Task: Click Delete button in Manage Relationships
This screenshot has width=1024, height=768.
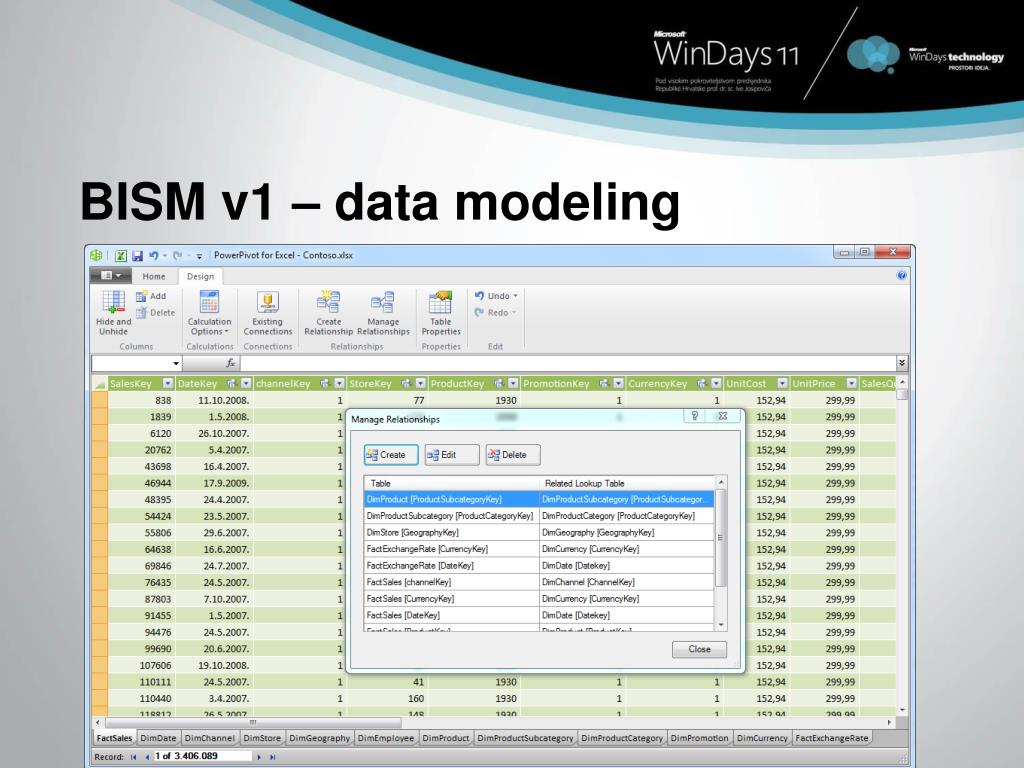Action: tap(513, 455)
